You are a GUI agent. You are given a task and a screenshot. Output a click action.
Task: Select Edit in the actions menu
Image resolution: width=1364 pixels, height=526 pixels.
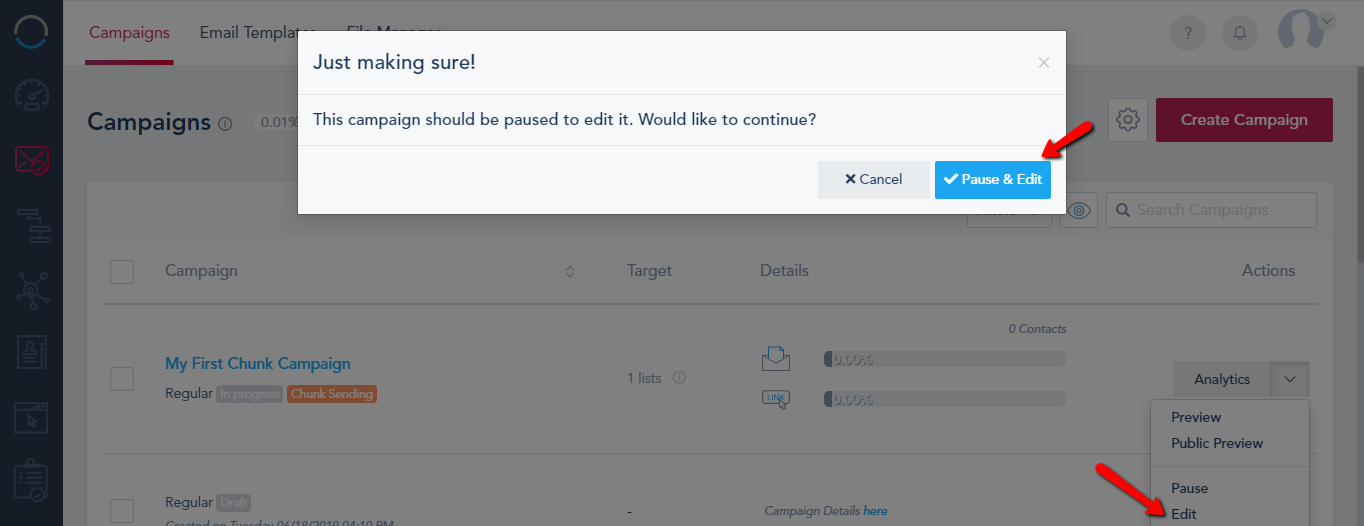click(x=1184, y=514)
